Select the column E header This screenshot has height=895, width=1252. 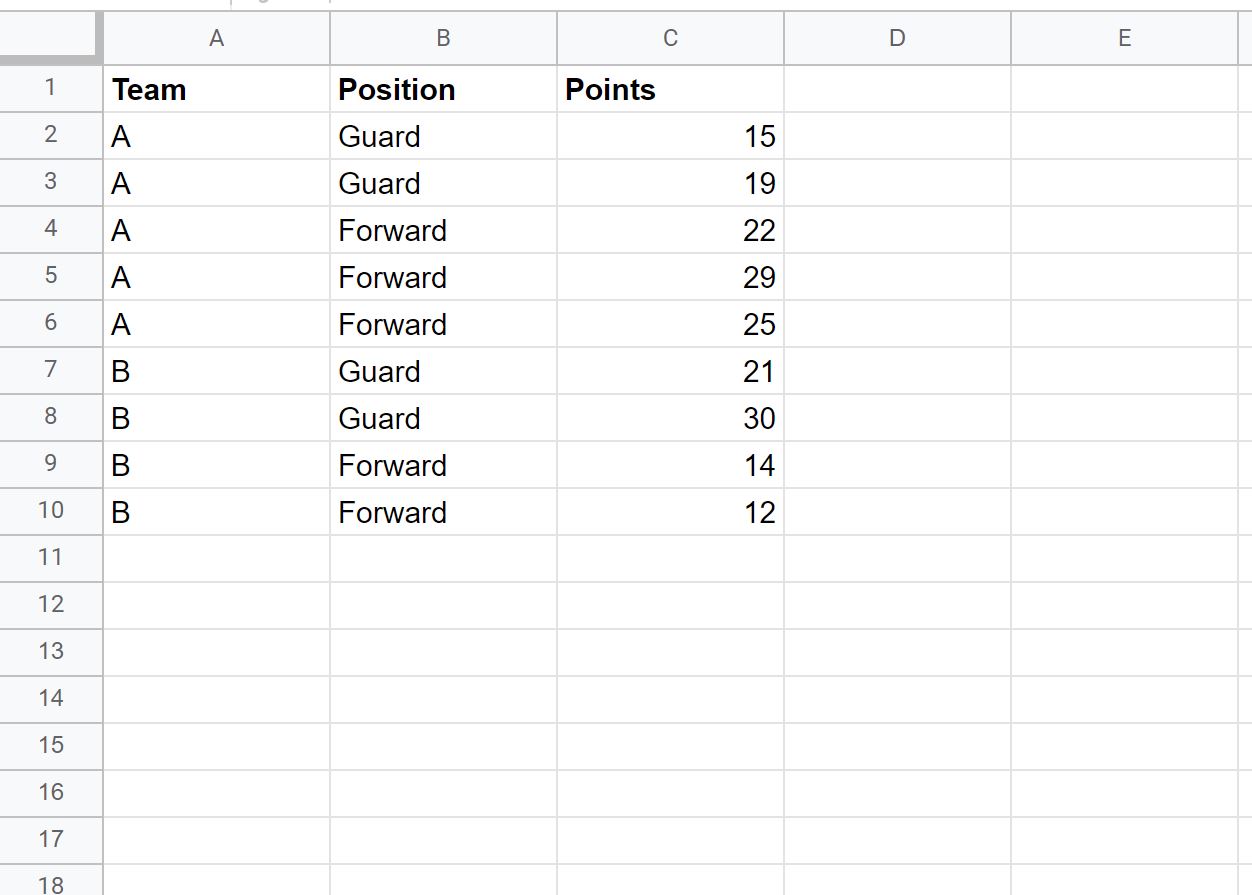[1124, 38]
